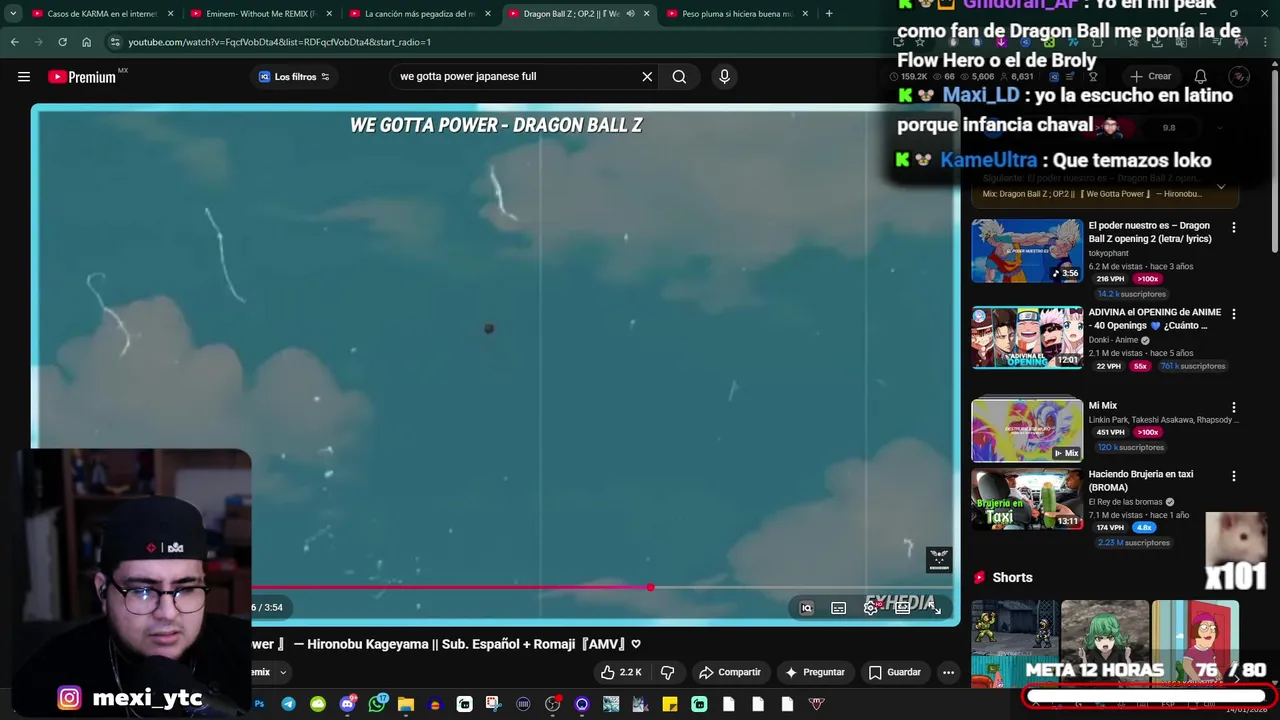Run search with the magnifier button
This screenshot has height=720, width=1280.
[x=679, y=77]
